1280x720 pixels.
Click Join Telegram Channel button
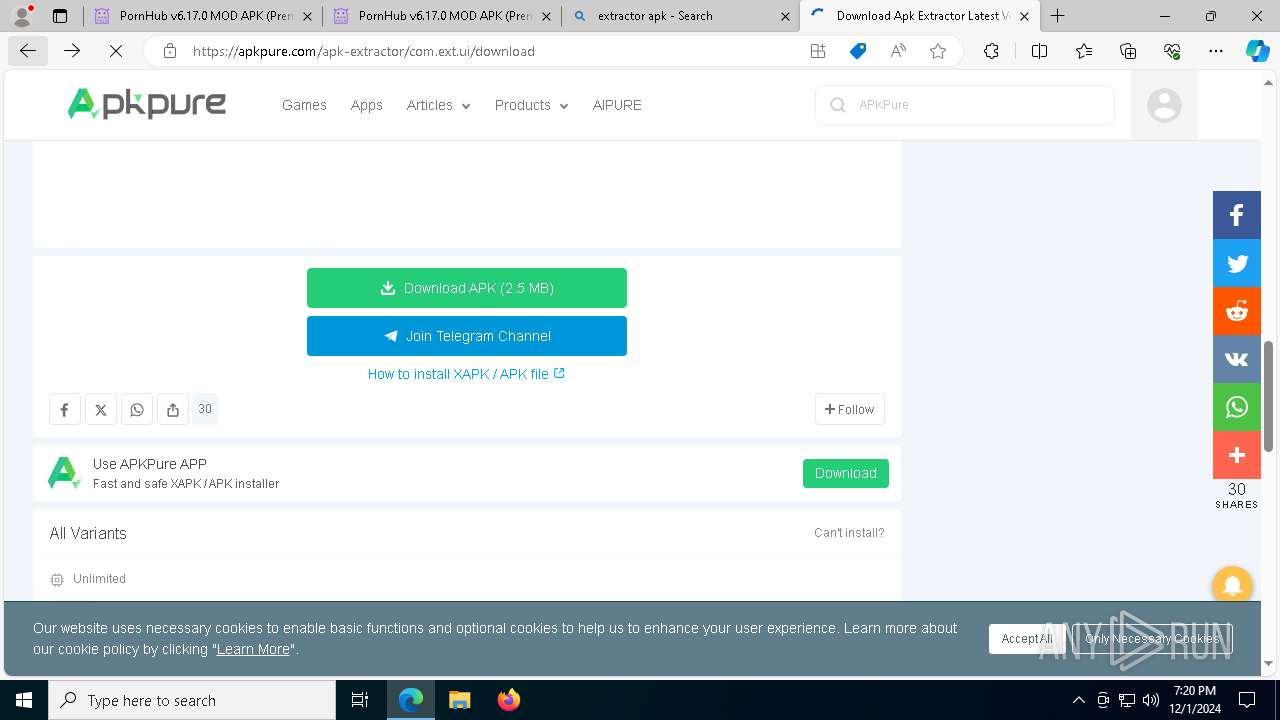click(467, 336)
